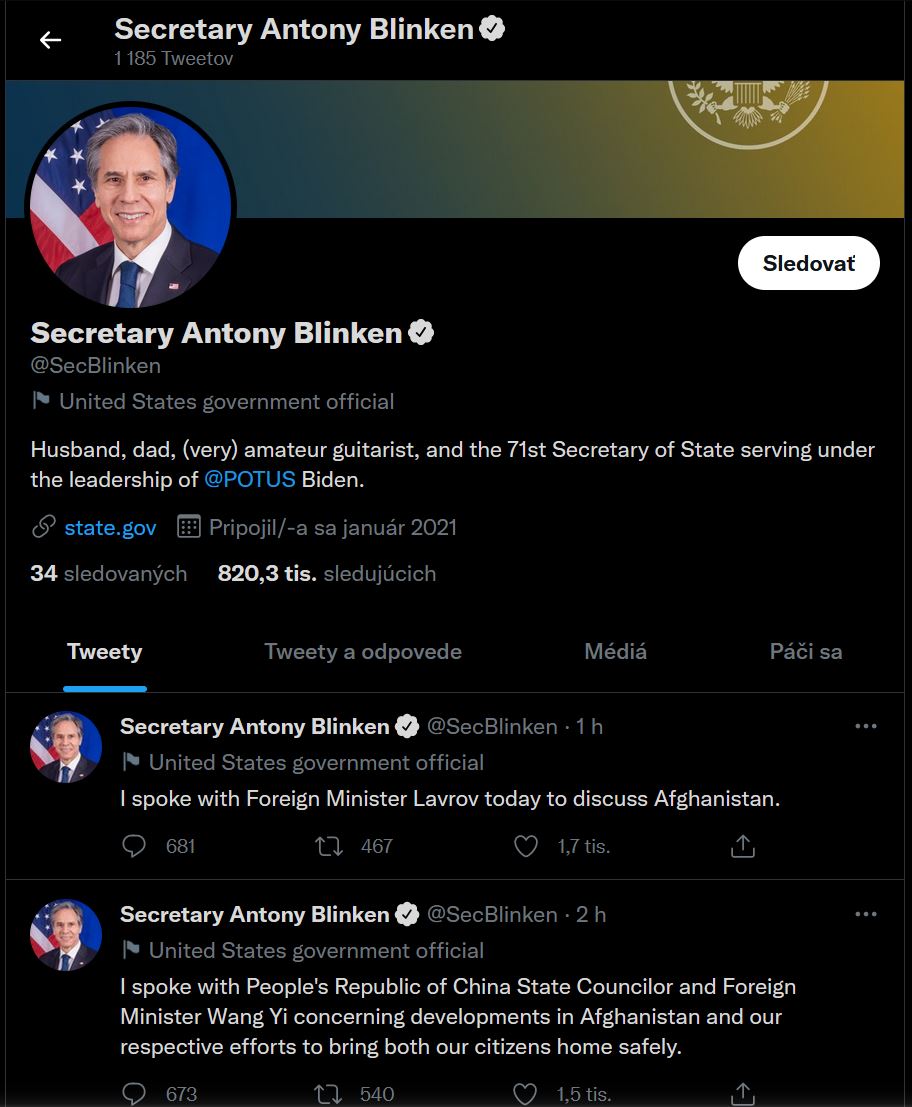Like the tweet about Foreign Minister Lavrov
Viewport: 912px width, 1107px height.
(x=526, y=847)
